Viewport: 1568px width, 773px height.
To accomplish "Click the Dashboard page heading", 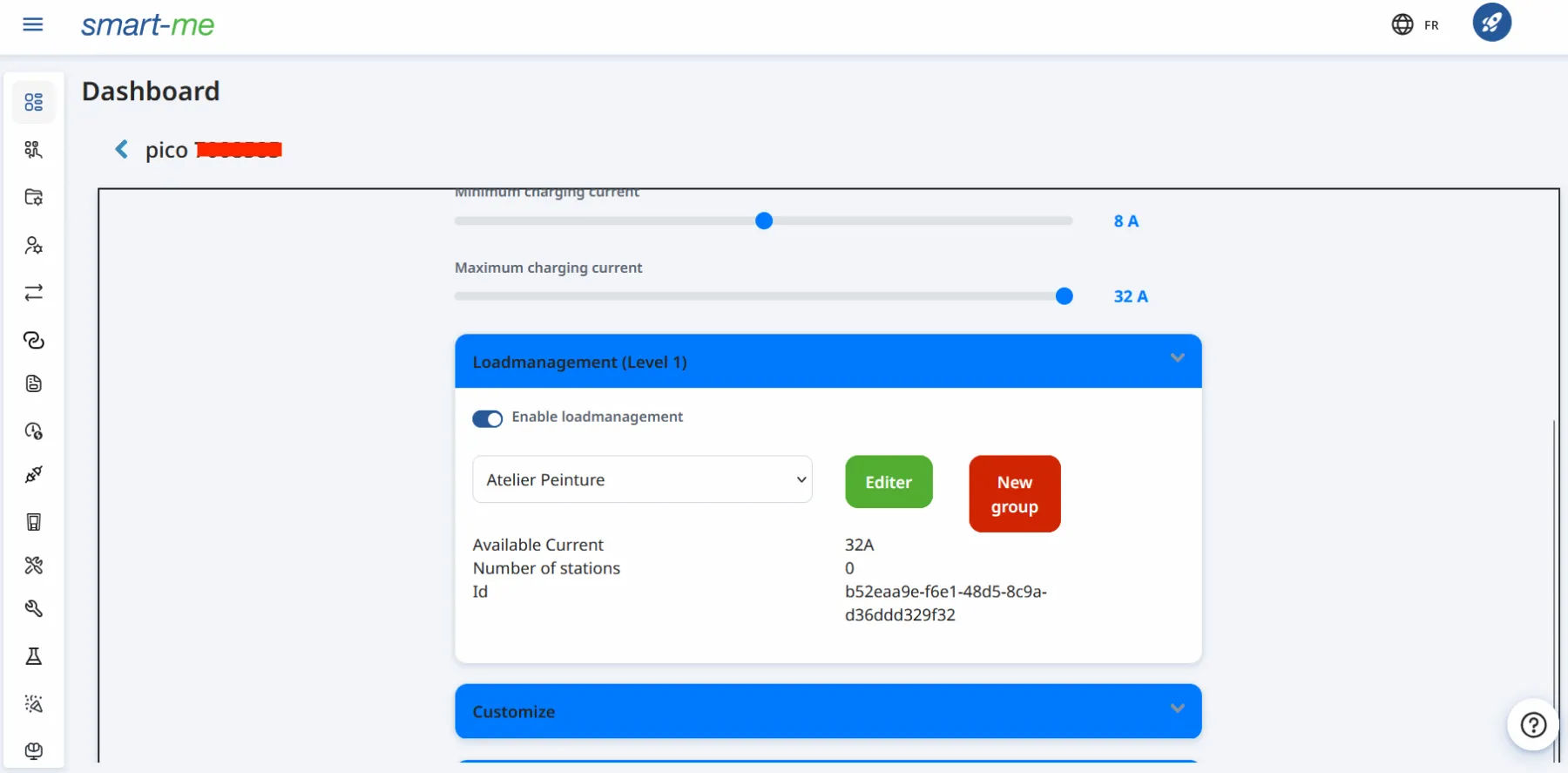I will click(x=151, y=92).
